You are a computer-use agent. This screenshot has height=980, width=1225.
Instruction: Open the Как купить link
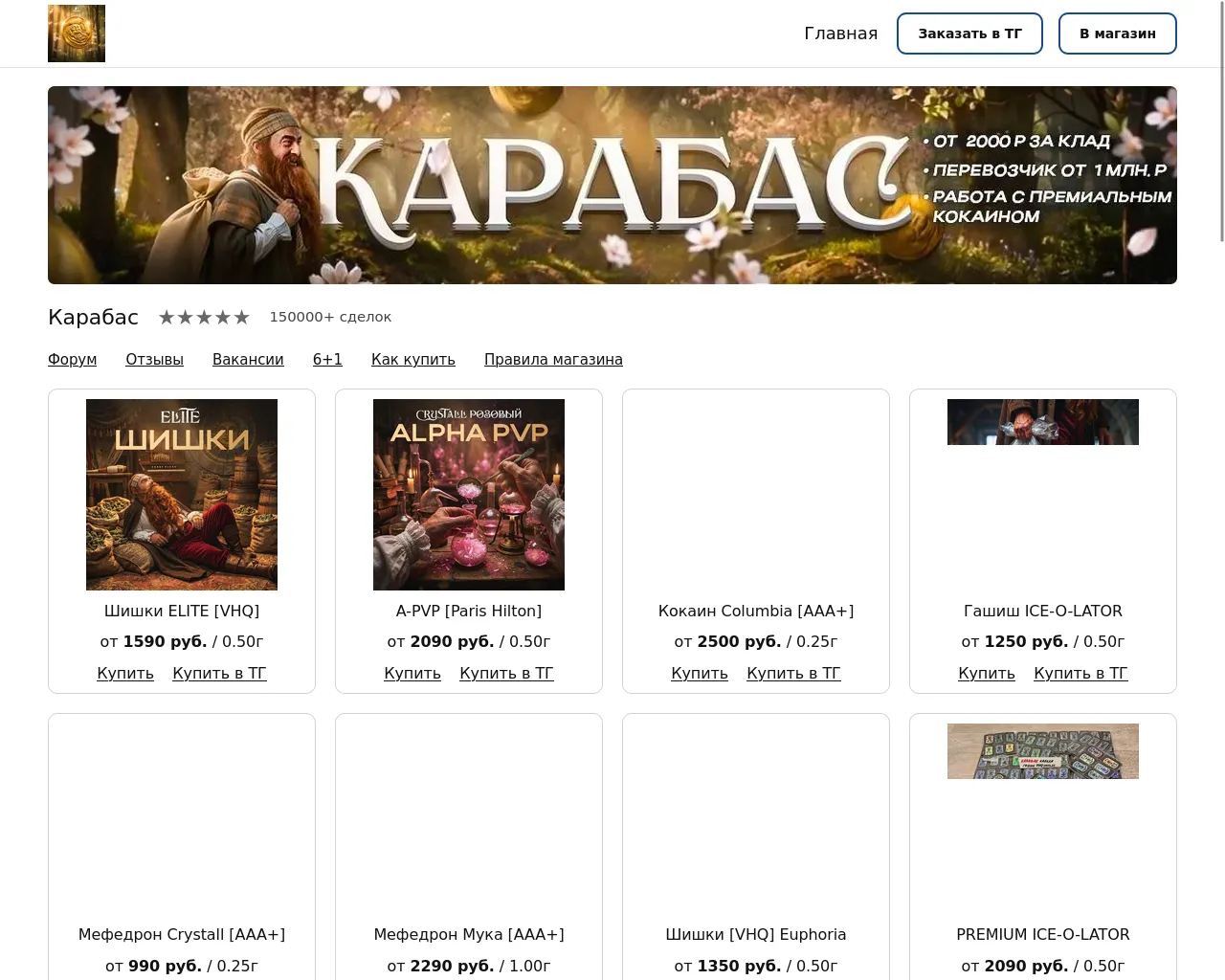tap(413, 359)
